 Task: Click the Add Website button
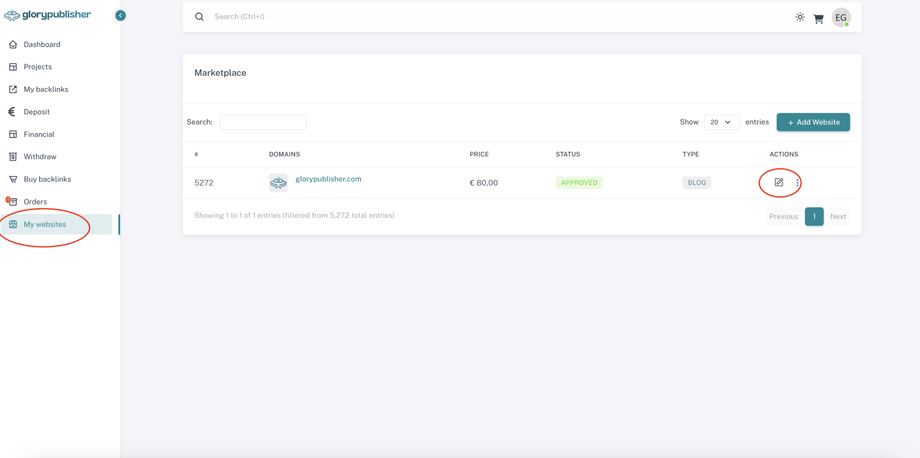pos(813,122)
